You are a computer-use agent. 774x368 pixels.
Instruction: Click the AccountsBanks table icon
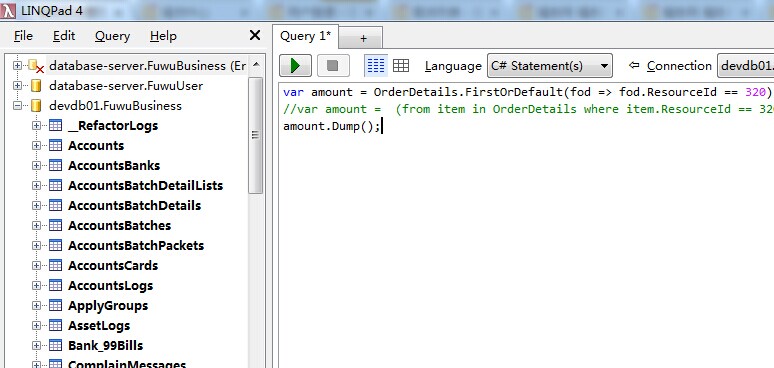[55, 165]
